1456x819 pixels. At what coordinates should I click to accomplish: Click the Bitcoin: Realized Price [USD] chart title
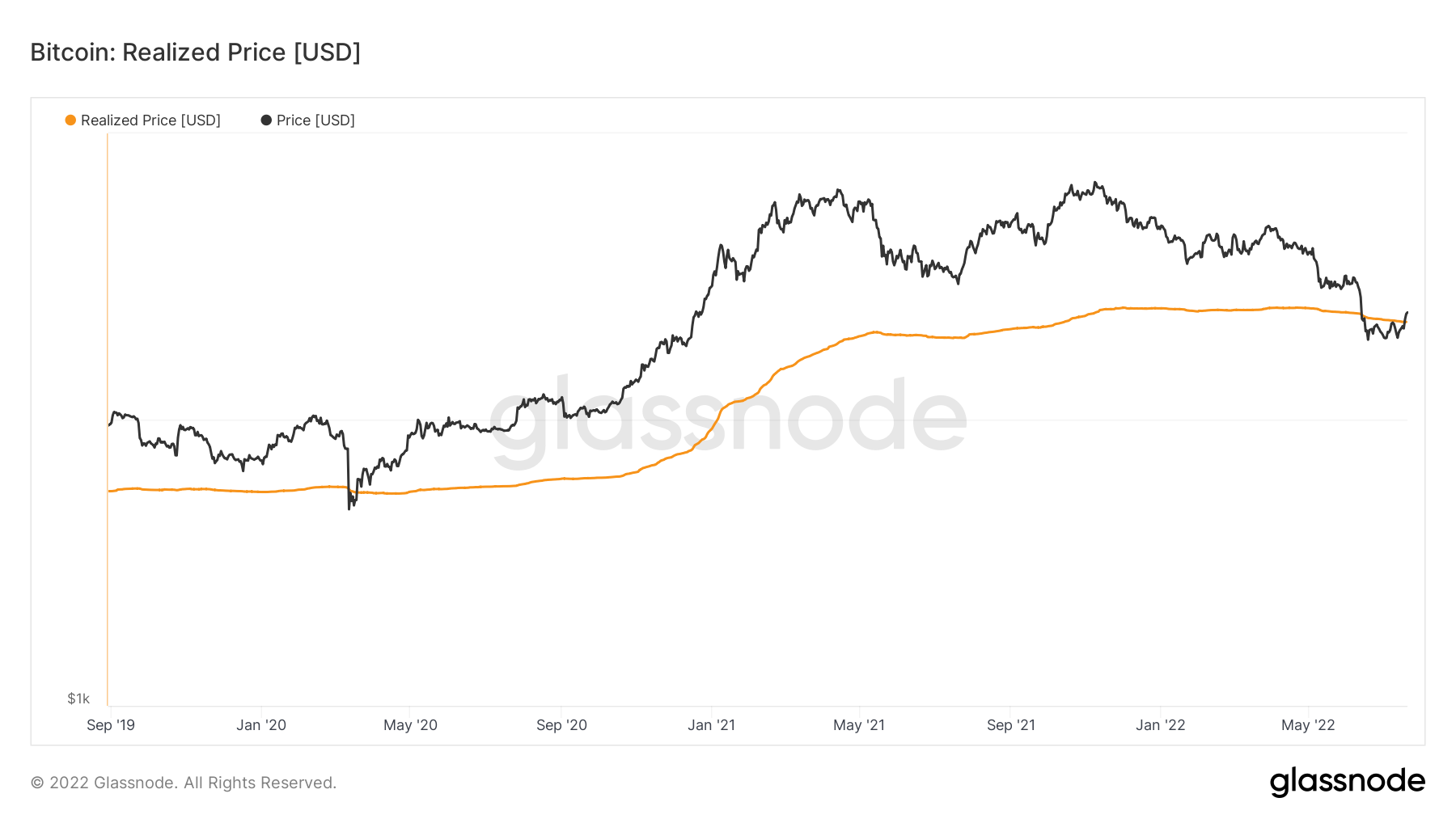195,53
